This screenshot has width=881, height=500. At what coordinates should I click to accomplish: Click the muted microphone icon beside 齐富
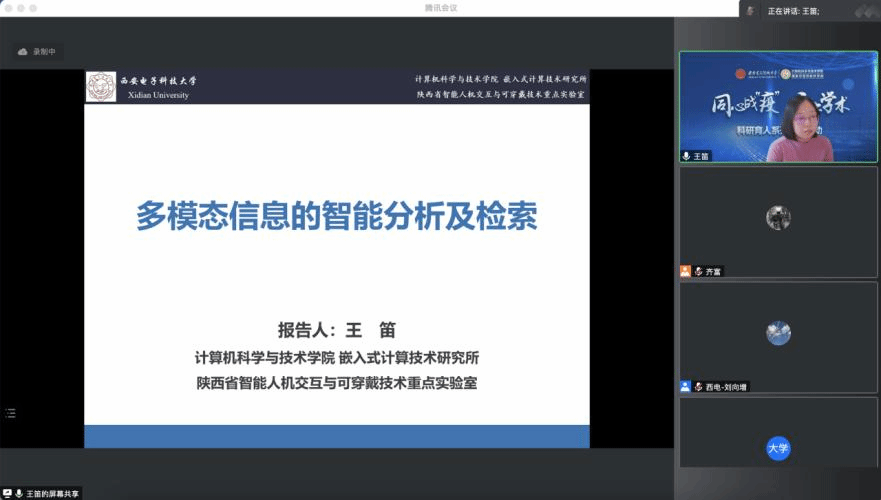pyautogui.click(x=698, y=271)
